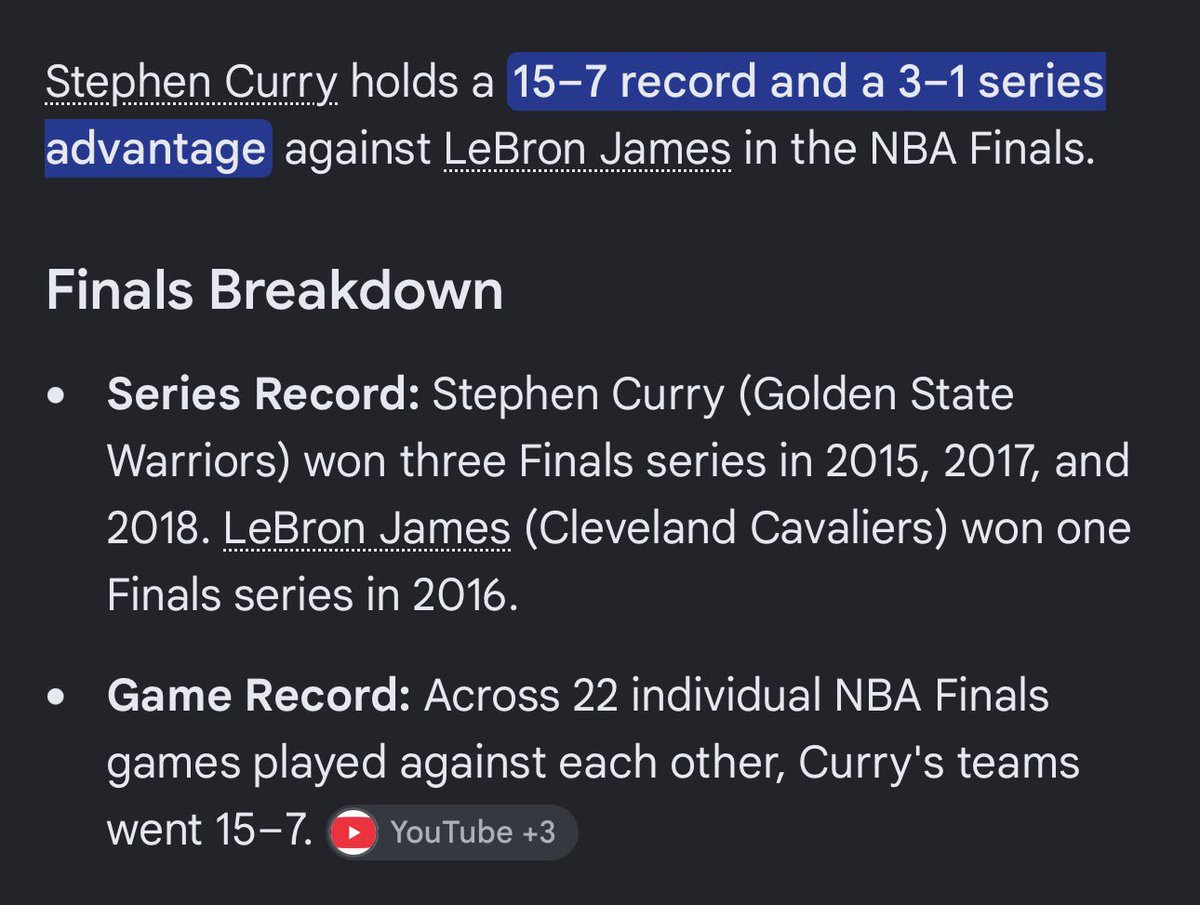Click the highlighted word "advantage"
The image size is (1200, 905).
click(158, 150)
